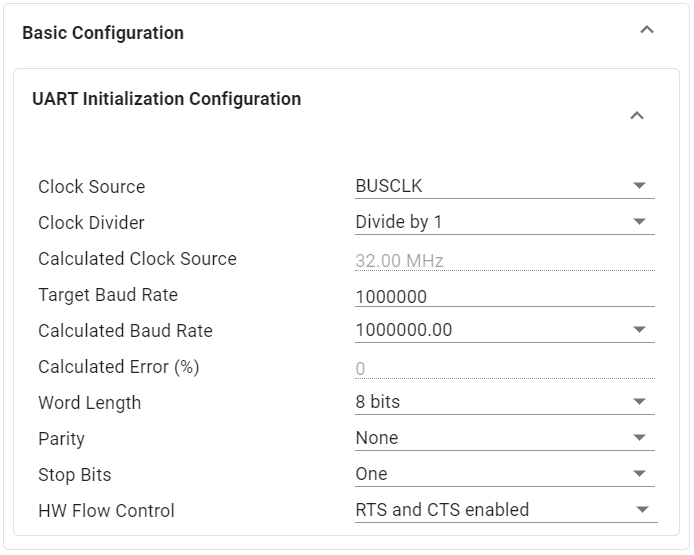Click the None parity value
Viewport: 694px width, 555px height.
pyautogui.click(x=377, y=438)
